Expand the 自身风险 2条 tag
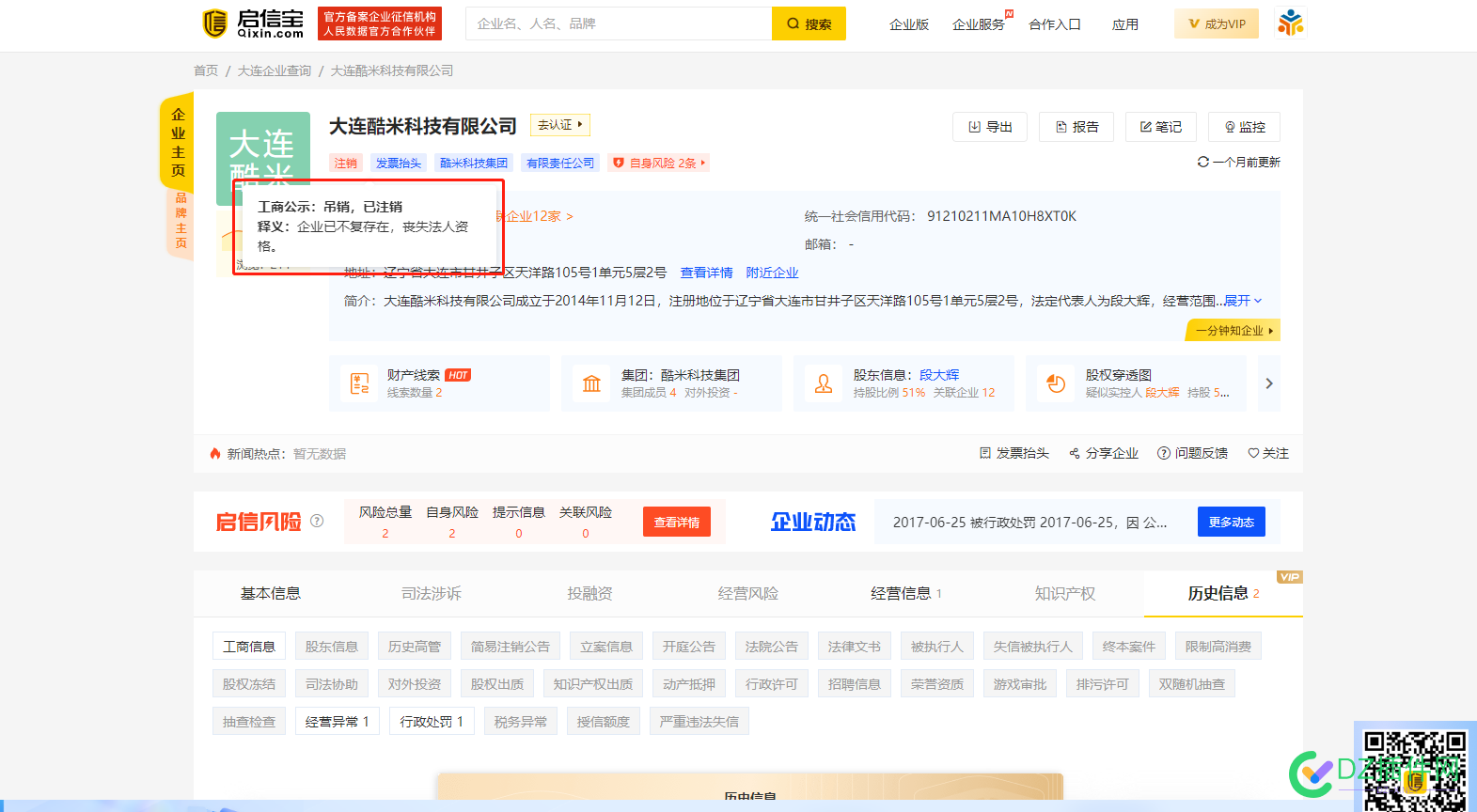Screen dimensions: 1477x812 coord(658,163)
